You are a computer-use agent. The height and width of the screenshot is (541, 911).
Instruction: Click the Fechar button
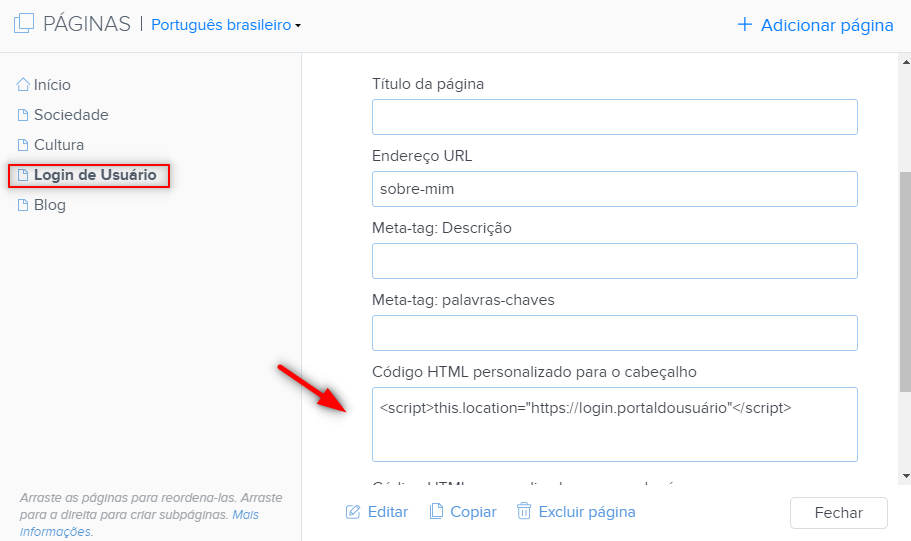point(838,513)
